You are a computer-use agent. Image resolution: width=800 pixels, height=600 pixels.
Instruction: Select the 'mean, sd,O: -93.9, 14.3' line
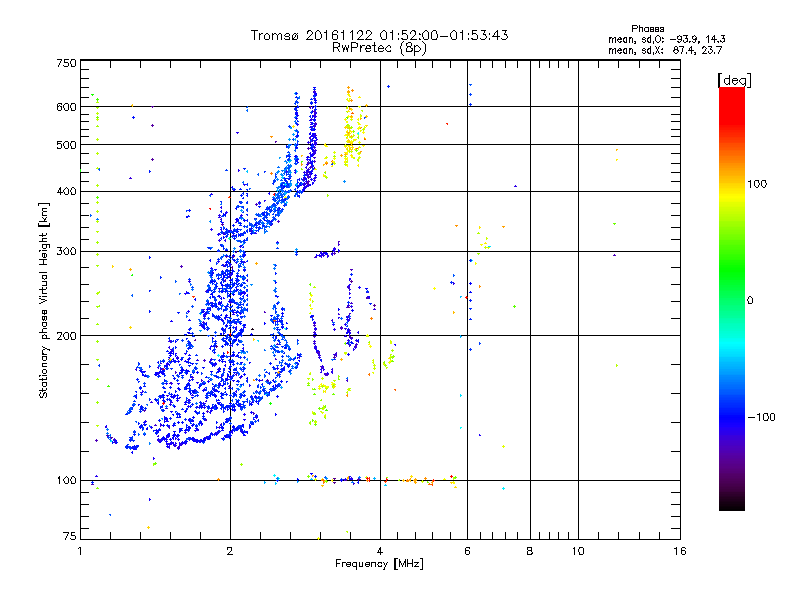[666, 39]
